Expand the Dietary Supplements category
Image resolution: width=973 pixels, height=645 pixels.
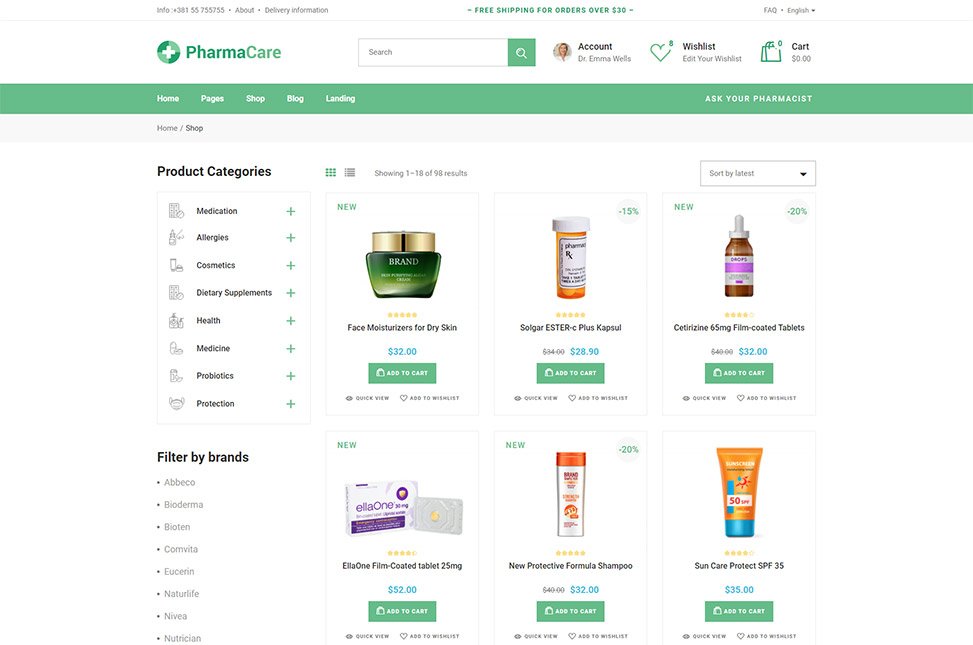pos(290,293)
